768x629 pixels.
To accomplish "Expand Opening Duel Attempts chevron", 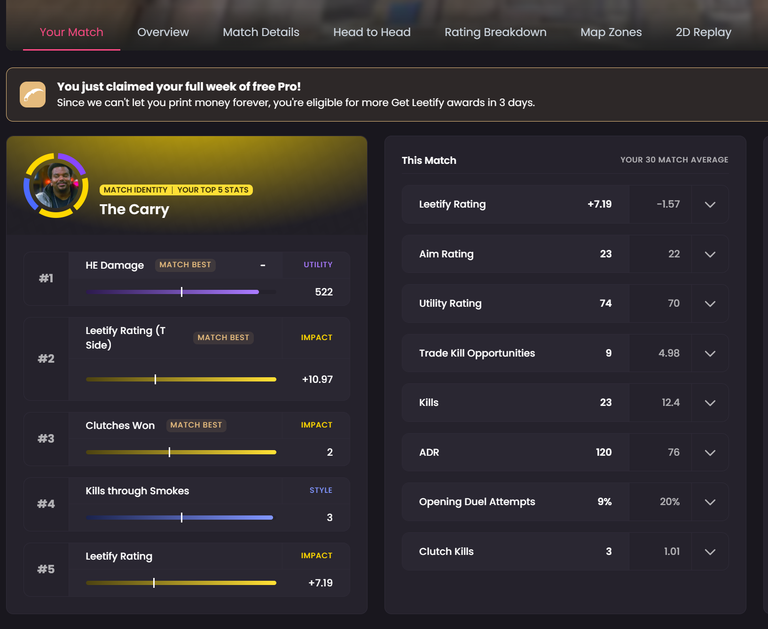I will tap(710, 502).
